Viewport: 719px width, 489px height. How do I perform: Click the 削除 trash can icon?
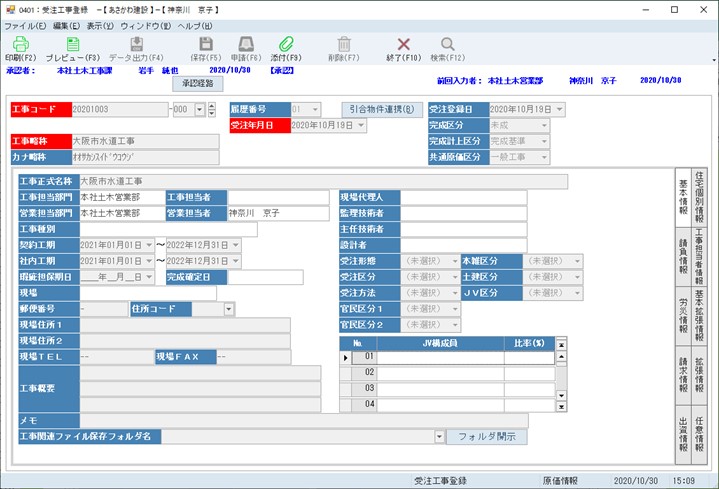(344, 44)
